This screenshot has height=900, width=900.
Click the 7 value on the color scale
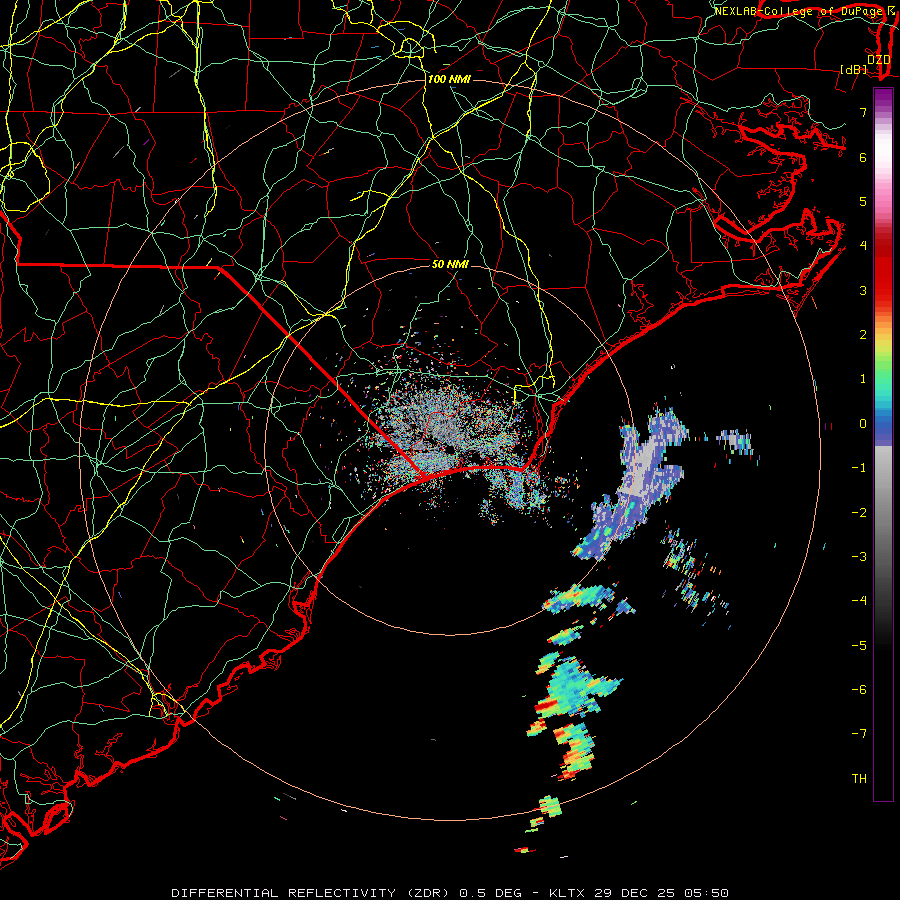[x=863, y=112]
